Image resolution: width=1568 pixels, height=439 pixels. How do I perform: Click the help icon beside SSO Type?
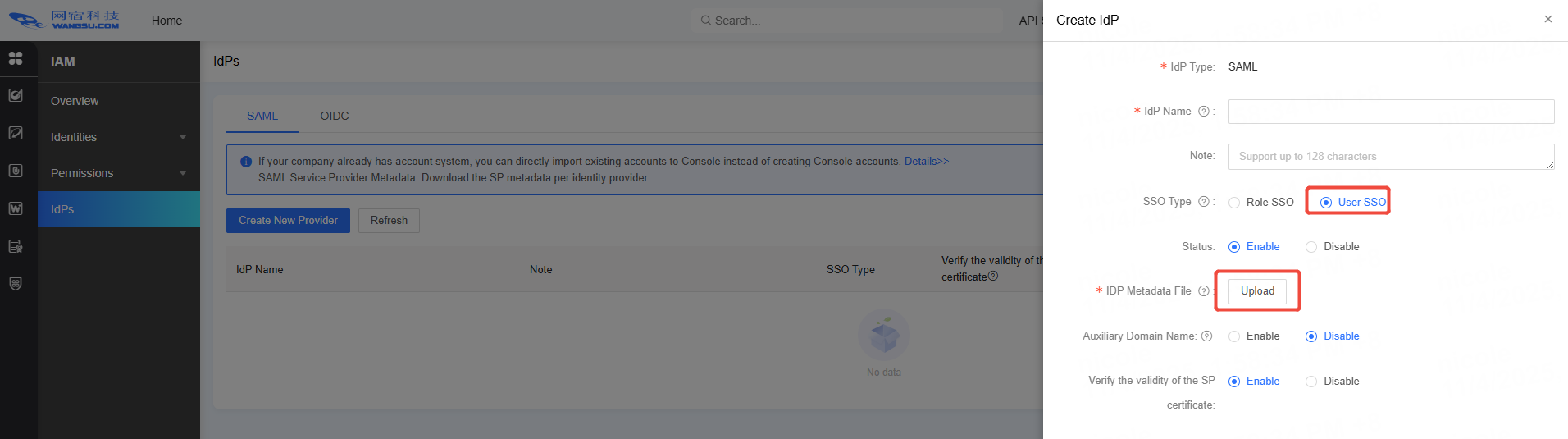pyautogui.click(x=1203, y=202)
